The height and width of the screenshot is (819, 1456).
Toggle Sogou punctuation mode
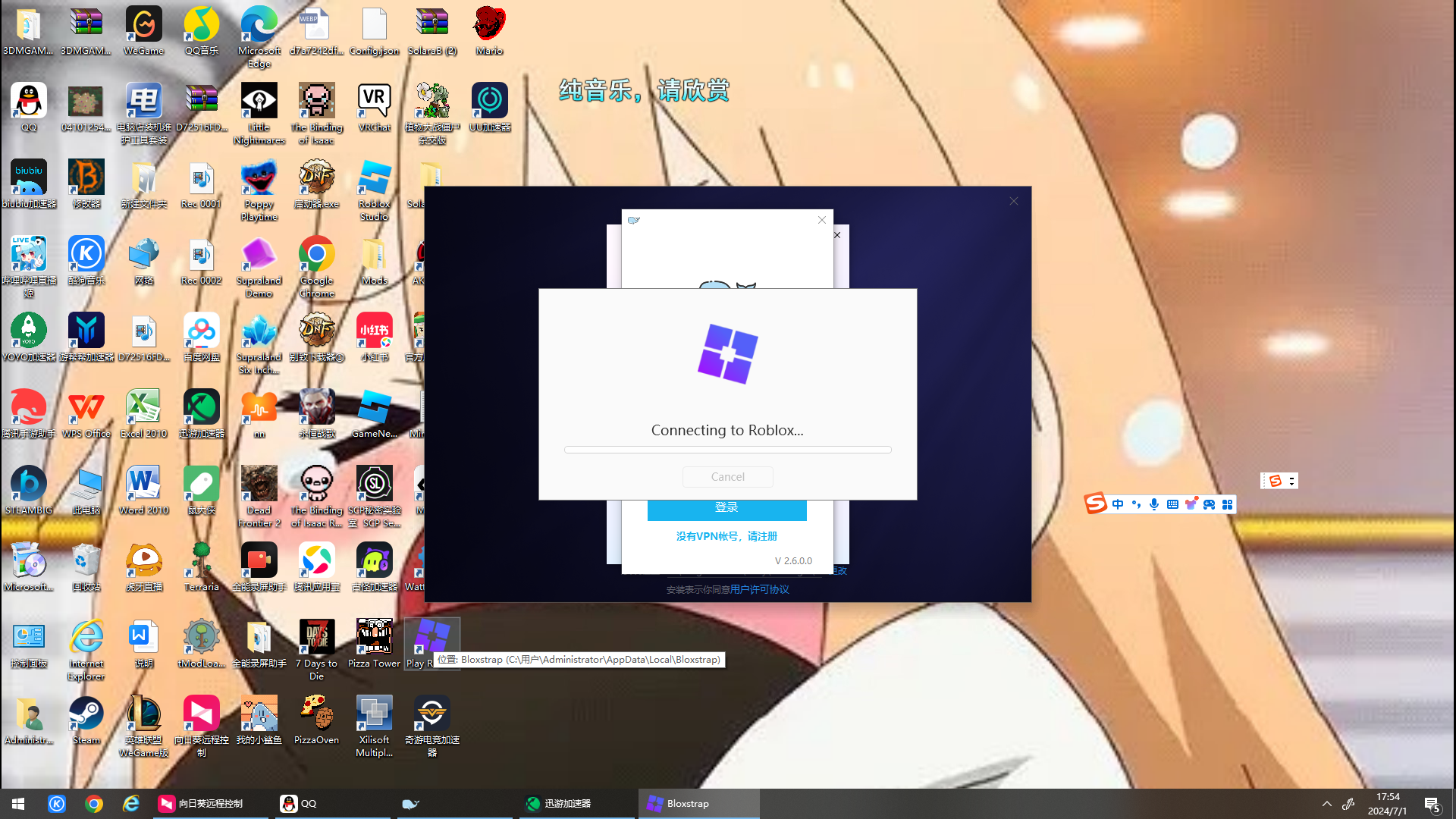tap(1136, 504)
